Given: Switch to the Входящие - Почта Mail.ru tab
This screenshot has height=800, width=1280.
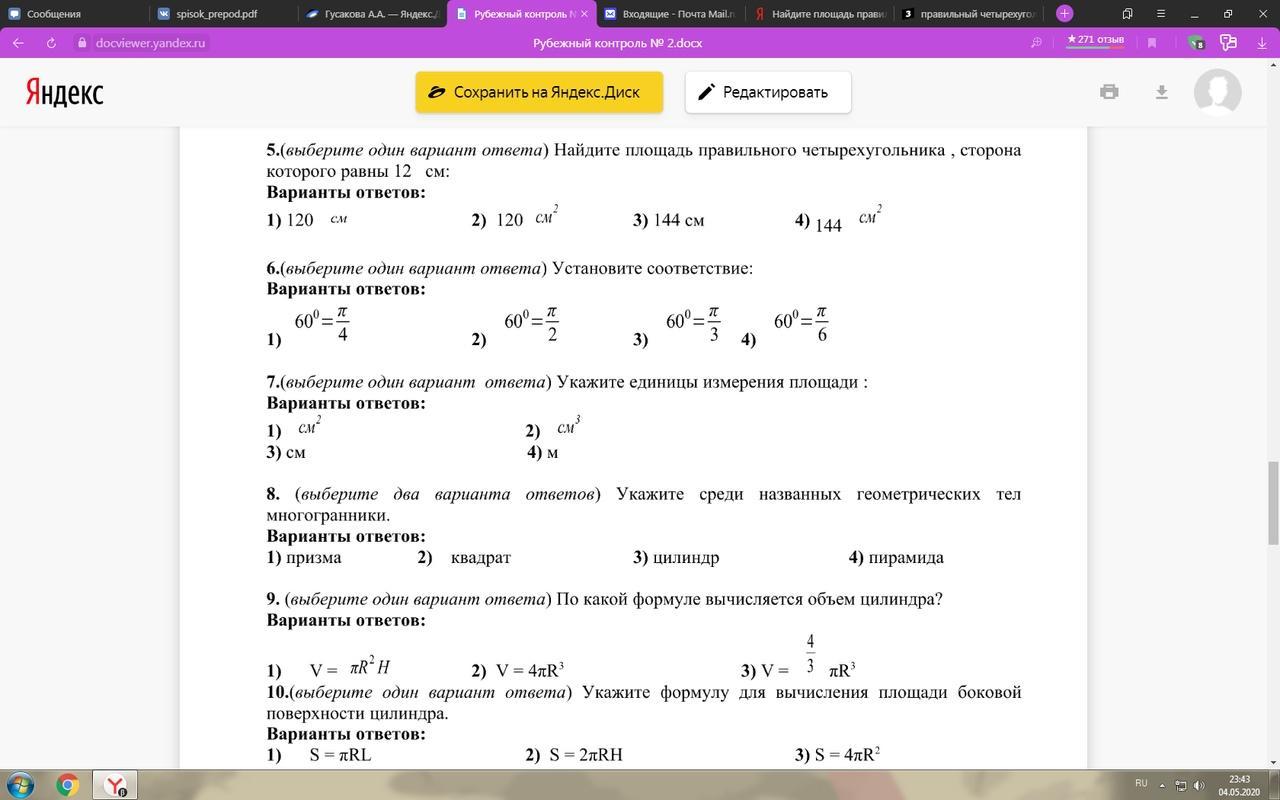Looking at the screenshot, I should [669, 14].
